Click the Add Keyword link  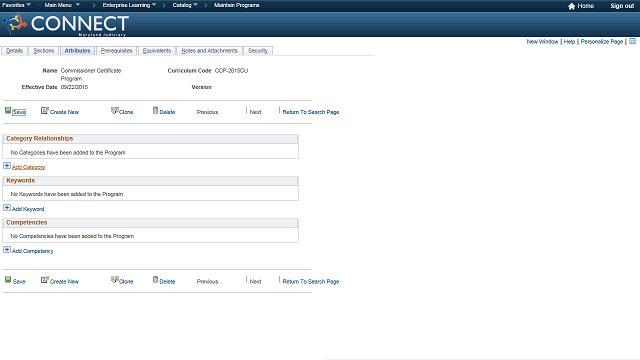[x=28, y=209]
